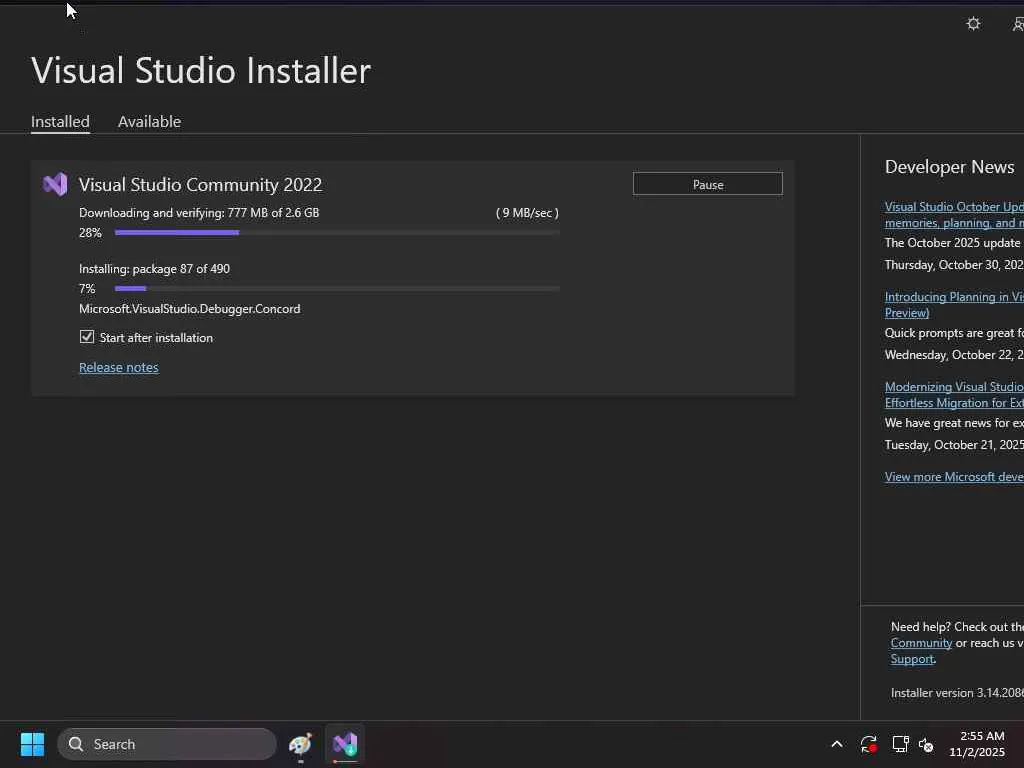Click the Visual Studio Community 2022 title
Viewport: 1024px width, 768px height.
[200, 185]
